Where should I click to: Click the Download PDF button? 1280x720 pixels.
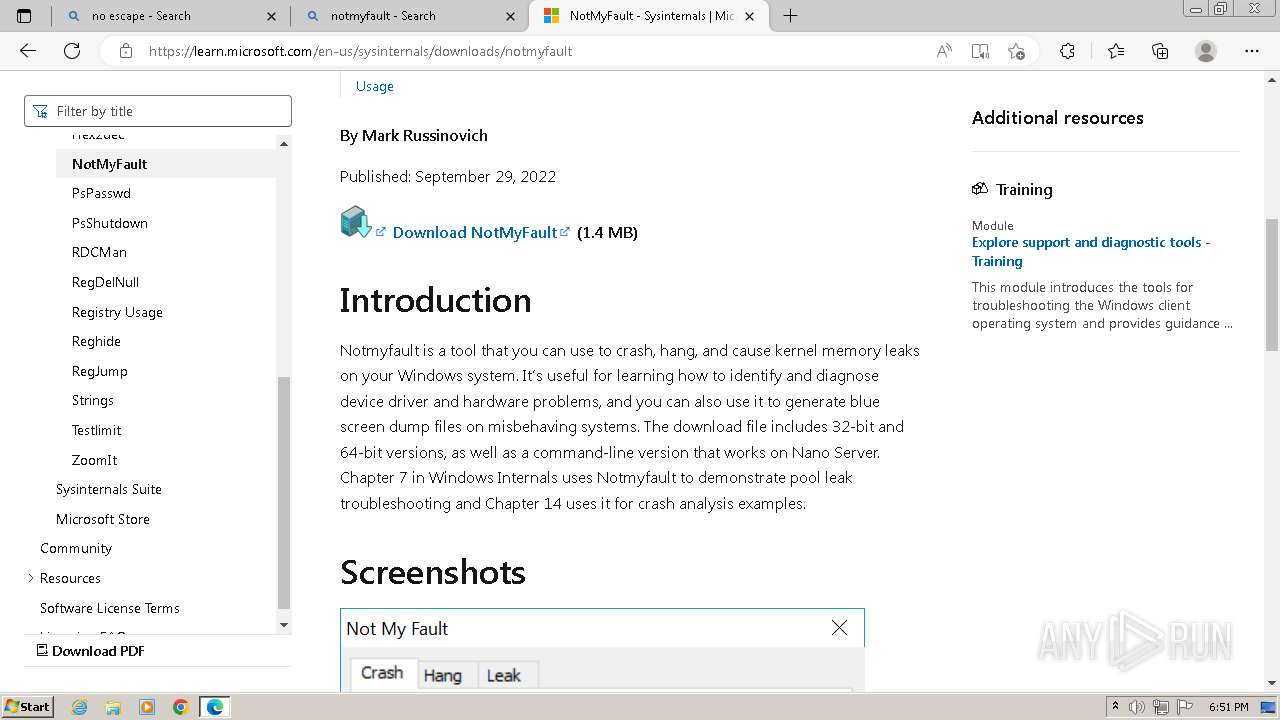click(90, 651)
